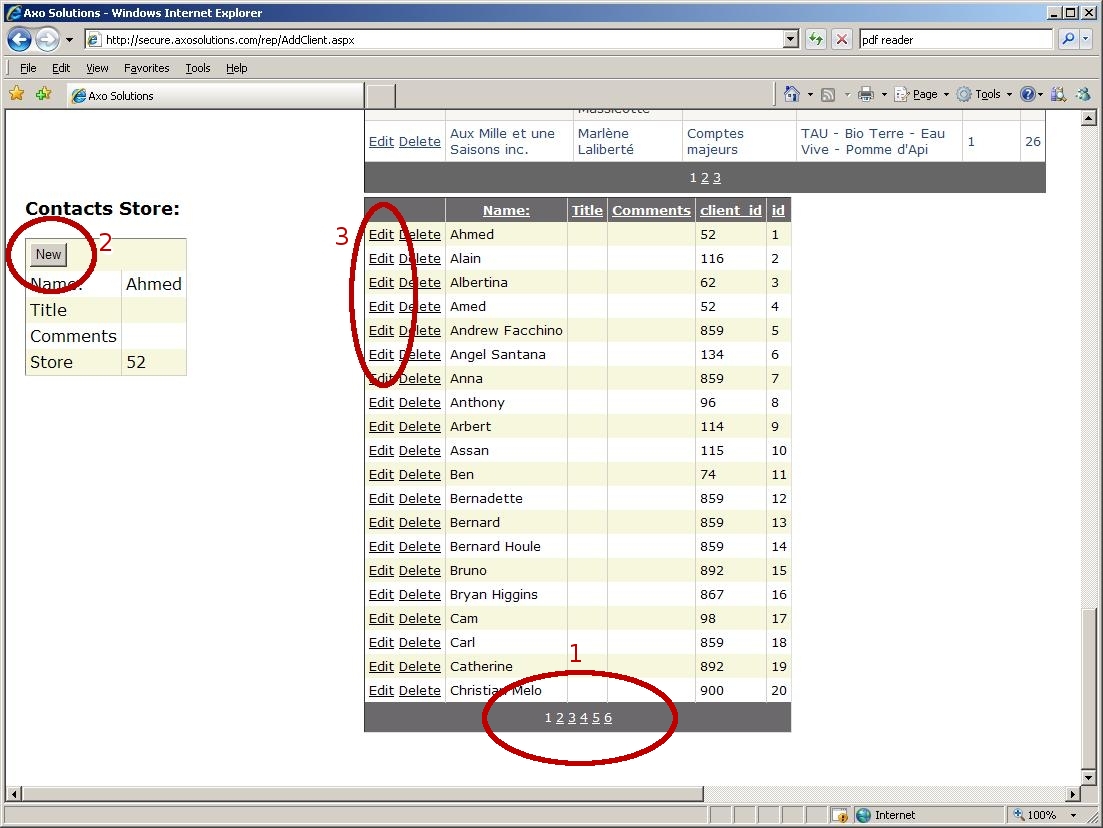Click the New button under Contacts Store

(x=49, y=255)
